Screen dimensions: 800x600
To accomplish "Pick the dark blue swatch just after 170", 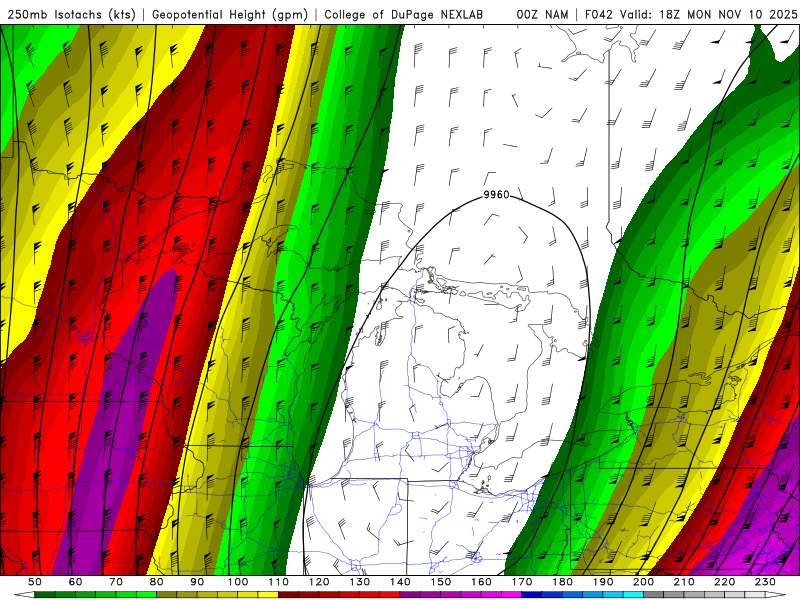I will click(x=532, y=595).
